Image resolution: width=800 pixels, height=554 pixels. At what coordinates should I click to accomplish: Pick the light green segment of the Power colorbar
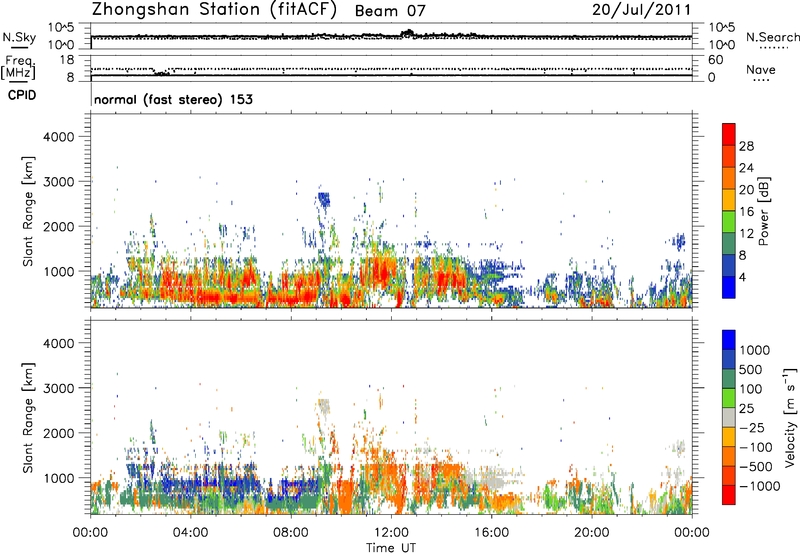[729, 222]
